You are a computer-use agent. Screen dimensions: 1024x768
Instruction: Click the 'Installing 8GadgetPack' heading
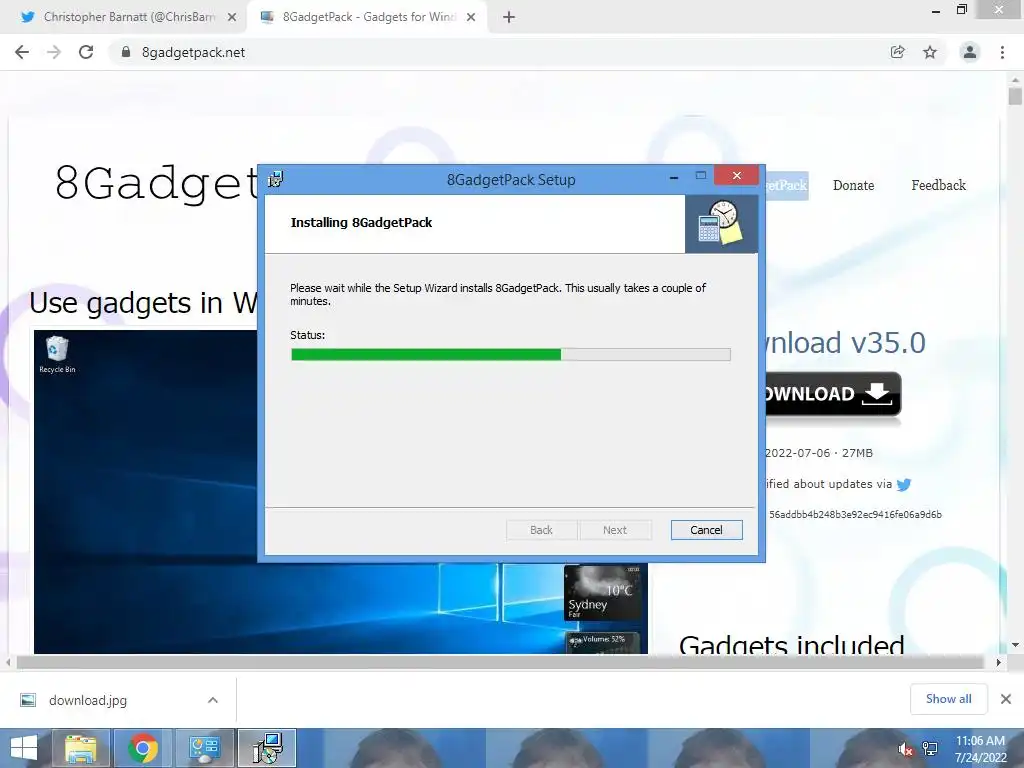(361, 223)
